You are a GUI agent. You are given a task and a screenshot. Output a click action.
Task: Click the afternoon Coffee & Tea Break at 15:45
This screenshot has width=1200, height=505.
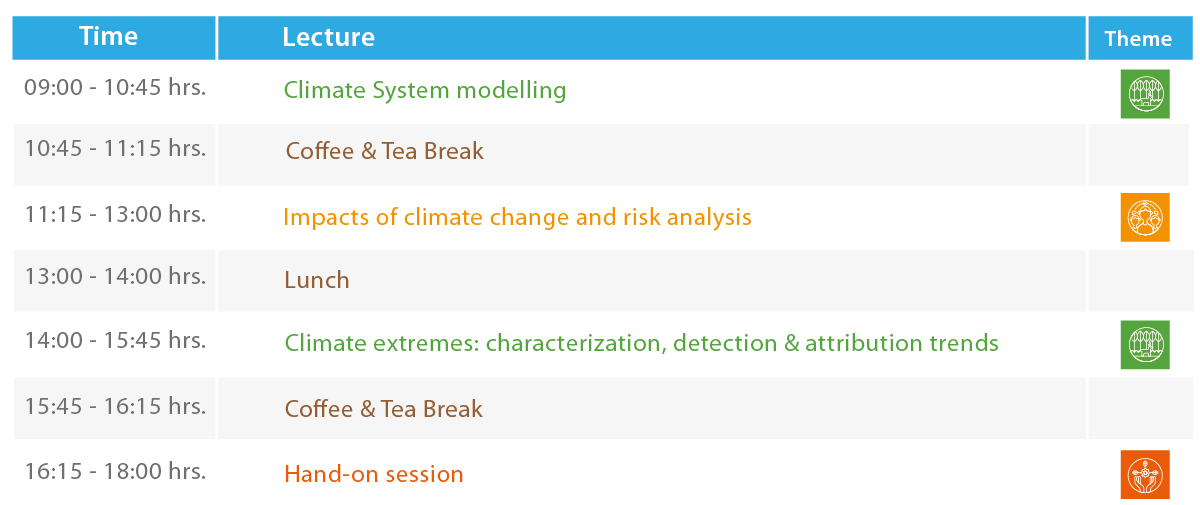(x=384, y=409)
